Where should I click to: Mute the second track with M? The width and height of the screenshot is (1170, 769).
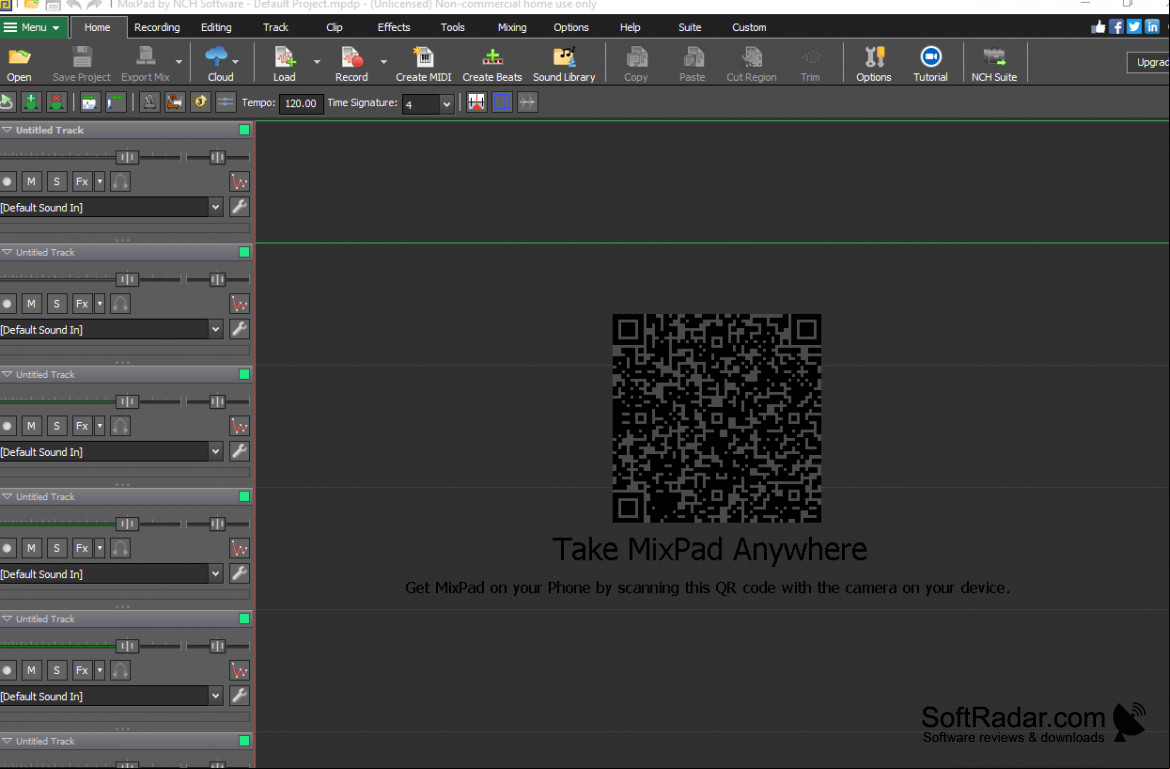point(31,304)
